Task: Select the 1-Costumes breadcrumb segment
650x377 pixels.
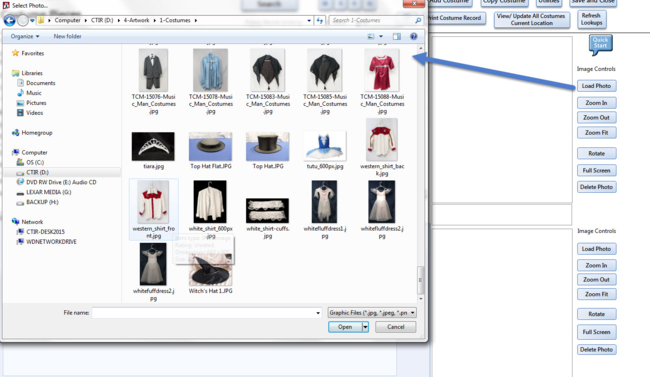Action: 175,20
